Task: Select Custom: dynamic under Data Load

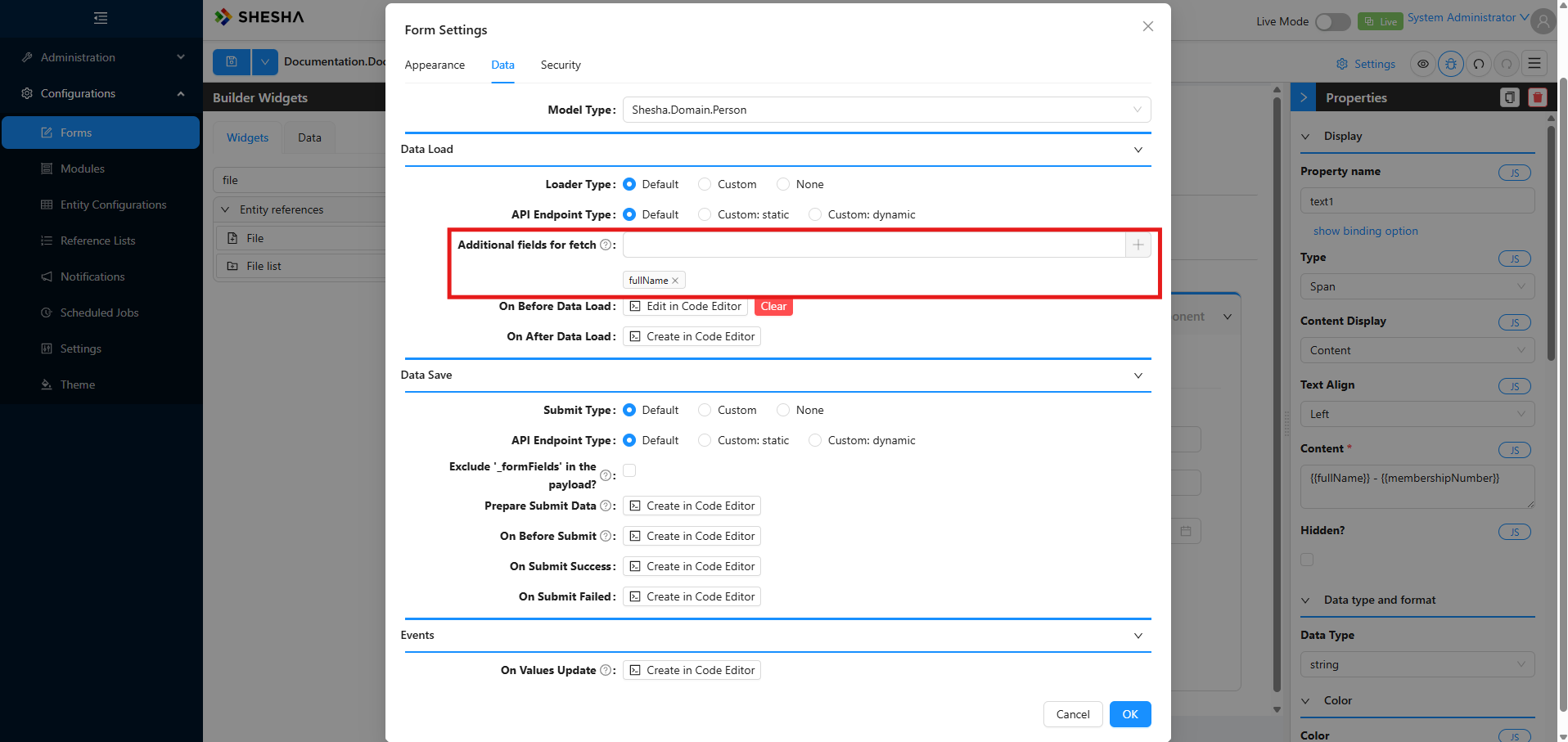Action: pos(815,214)
